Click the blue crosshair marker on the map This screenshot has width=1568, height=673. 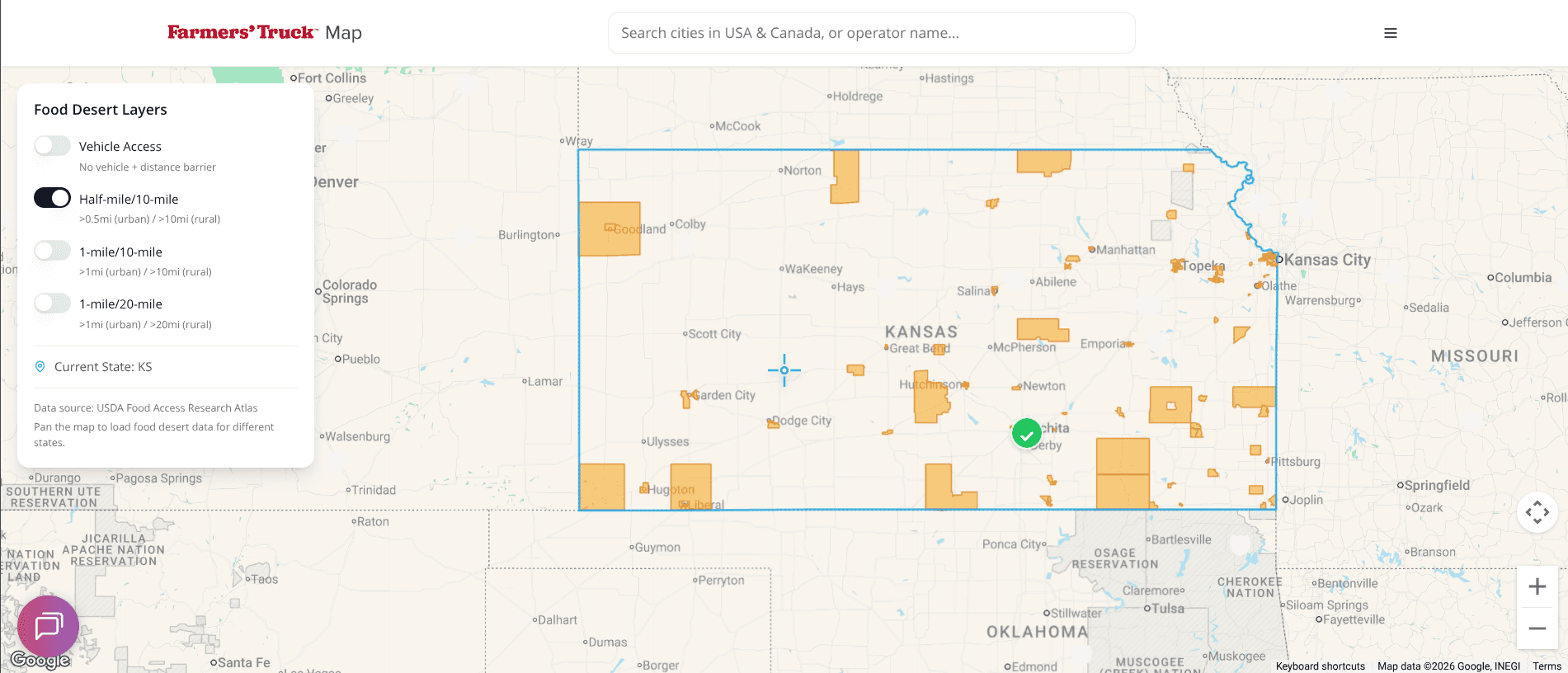click(x=784, y=370)
